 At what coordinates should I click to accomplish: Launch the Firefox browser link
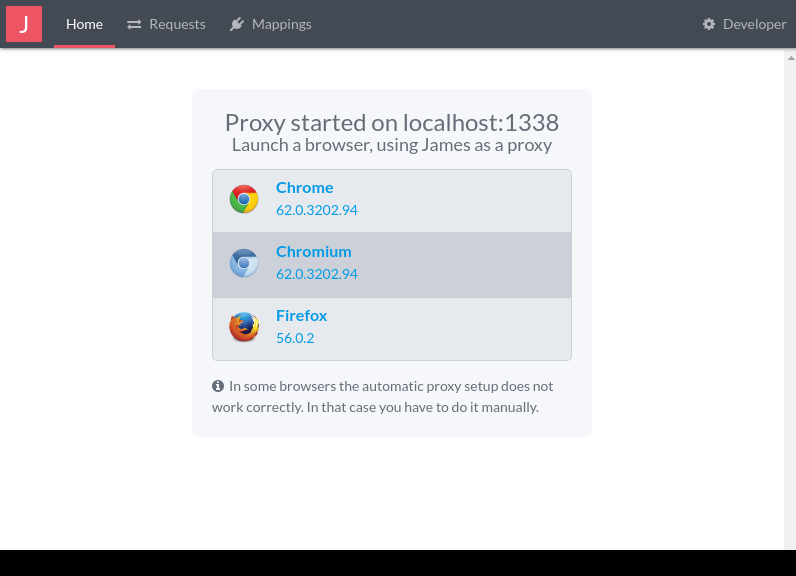(392, 329)
